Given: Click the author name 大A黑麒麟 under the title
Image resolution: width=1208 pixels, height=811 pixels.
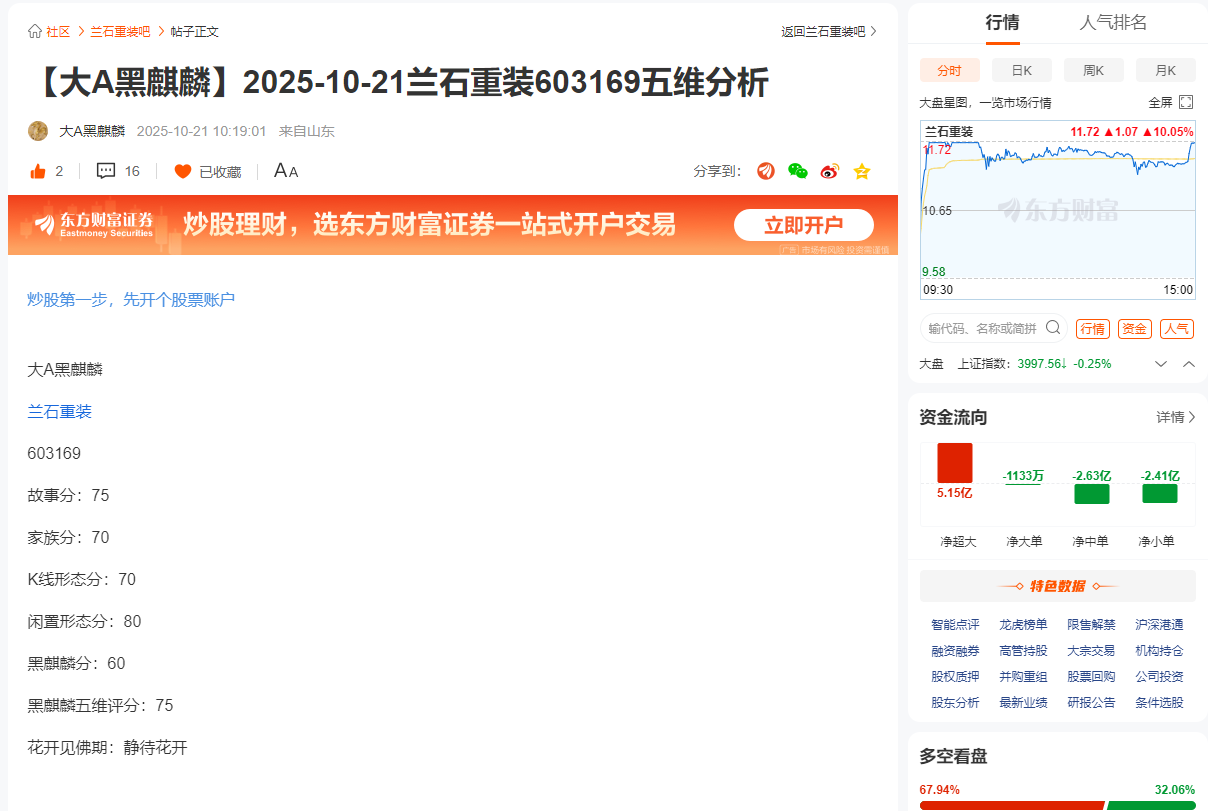Looking at the screenshot, I should coord(92,131).
